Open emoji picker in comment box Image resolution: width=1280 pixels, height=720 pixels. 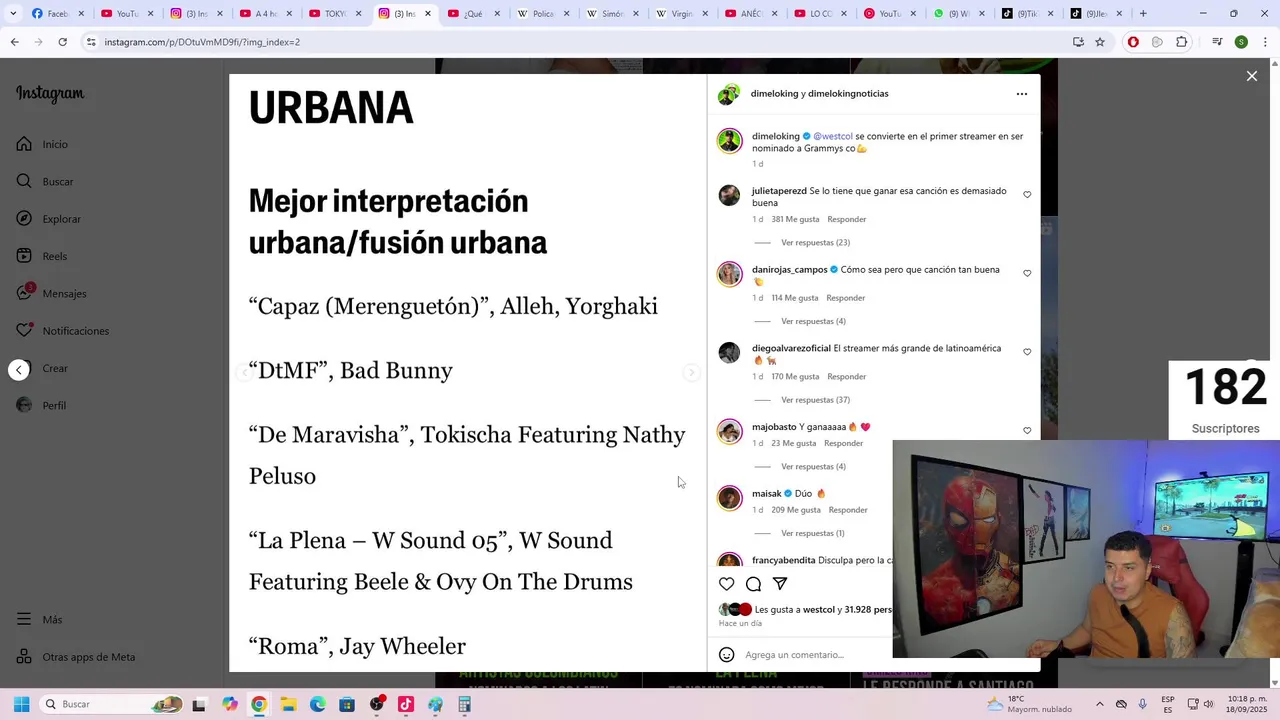coord(727,655)
